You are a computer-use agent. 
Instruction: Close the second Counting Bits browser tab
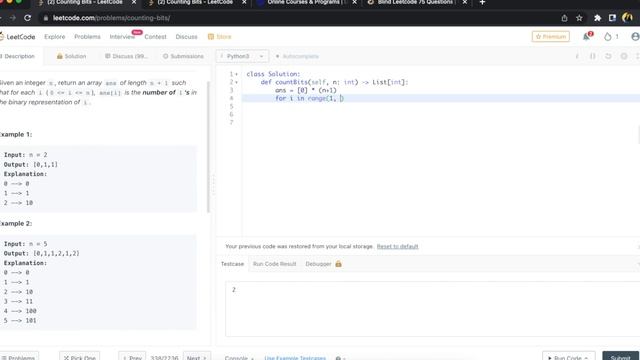tap(244, 2)
